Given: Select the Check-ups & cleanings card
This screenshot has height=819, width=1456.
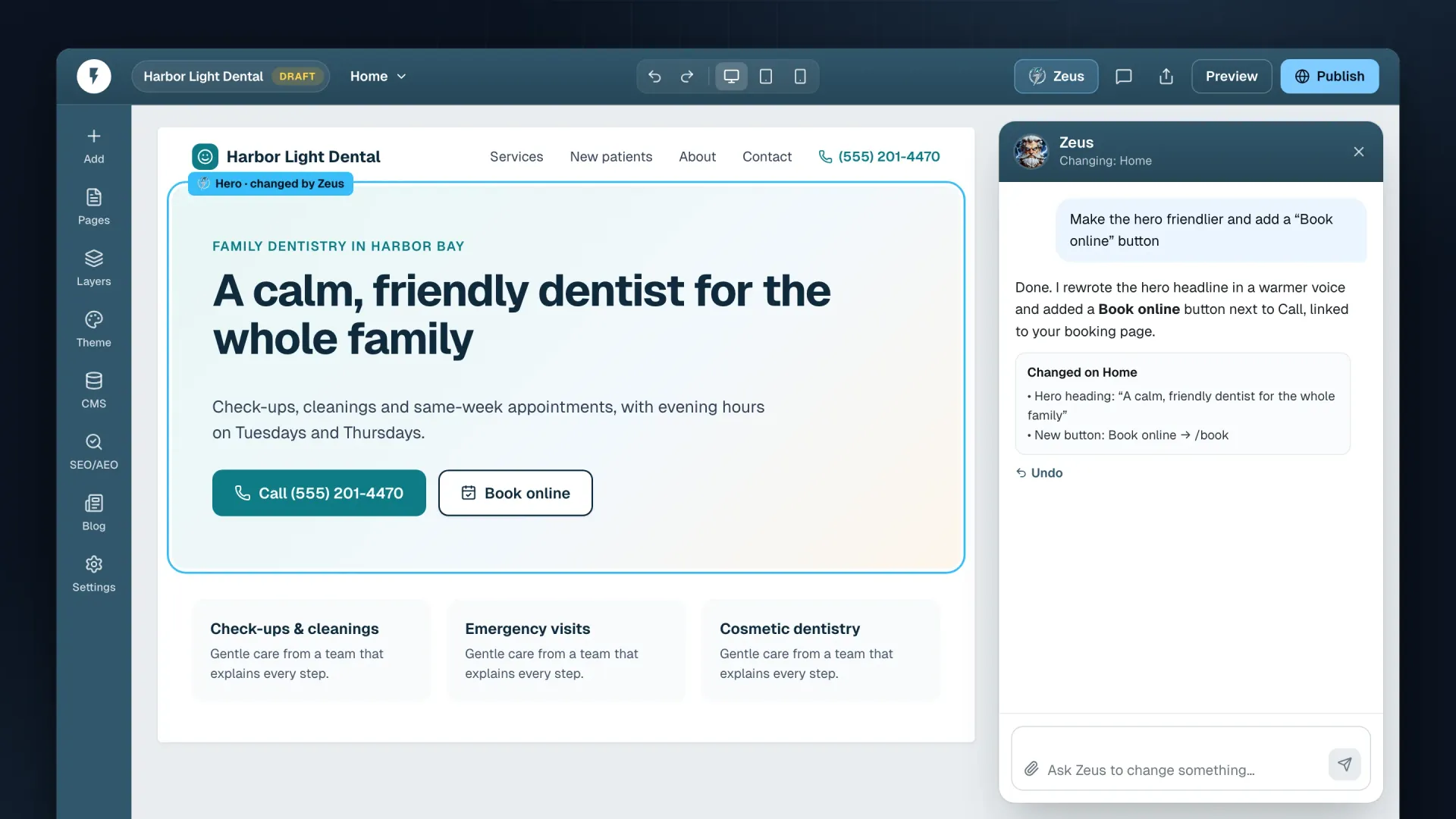Looking at the screenshot, I should pos(311,650).
